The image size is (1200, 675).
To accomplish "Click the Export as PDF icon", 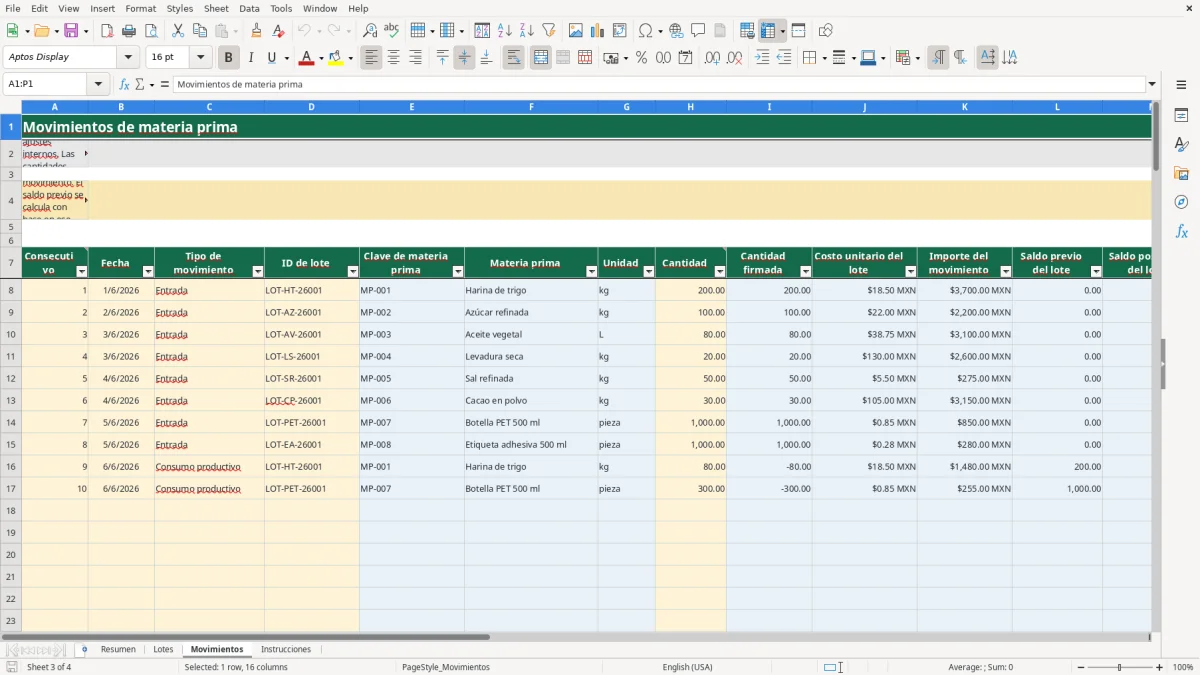I will (x=107, y=31).
